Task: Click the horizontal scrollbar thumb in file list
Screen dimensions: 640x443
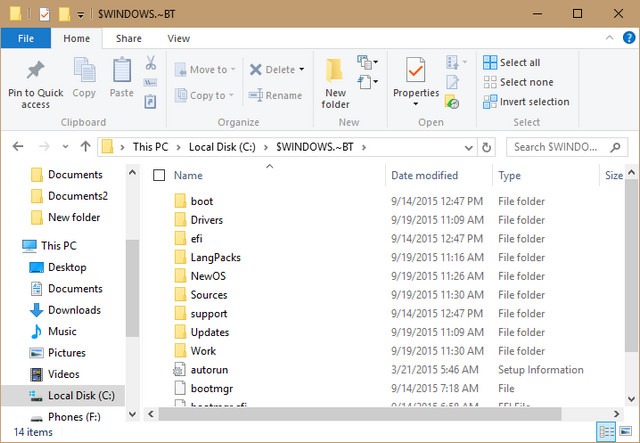Action: pos(360,414)
